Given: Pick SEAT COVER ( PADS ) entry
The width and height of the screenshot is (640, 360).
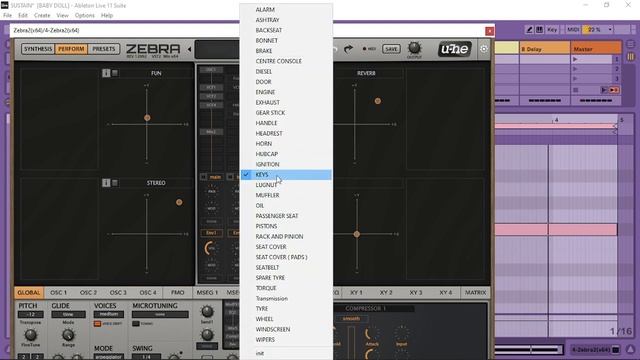Looking at the screenshot, I should pyautogui.click(x=286, y=257).
